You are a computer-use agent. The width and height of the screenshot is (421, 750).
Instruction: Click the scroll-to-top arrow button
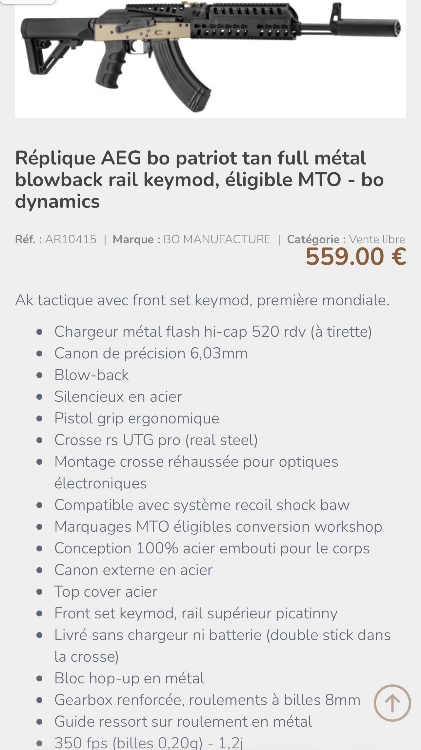tap(392, 703)
